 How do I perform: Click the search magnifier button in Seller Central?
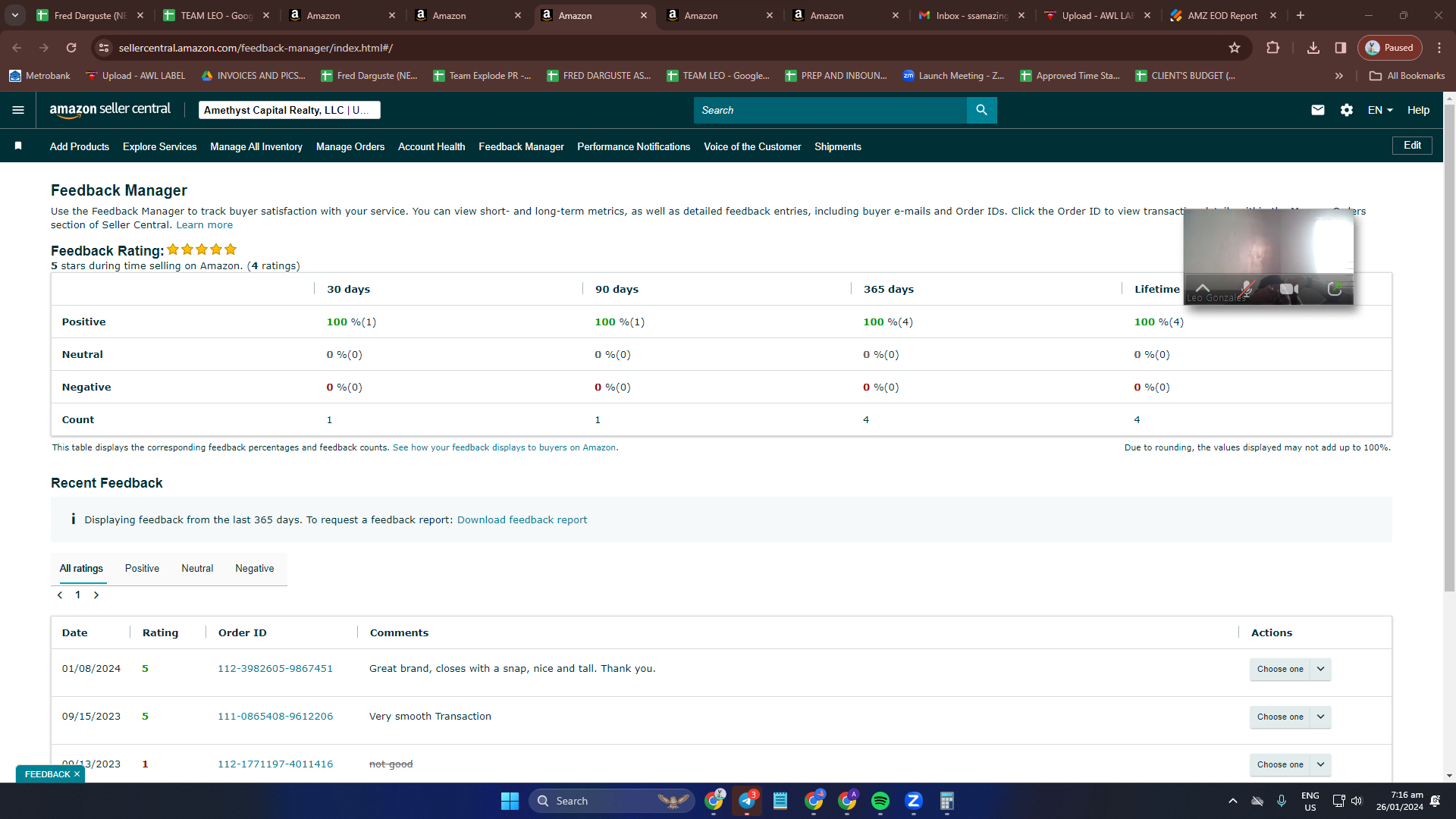point(981,110)
